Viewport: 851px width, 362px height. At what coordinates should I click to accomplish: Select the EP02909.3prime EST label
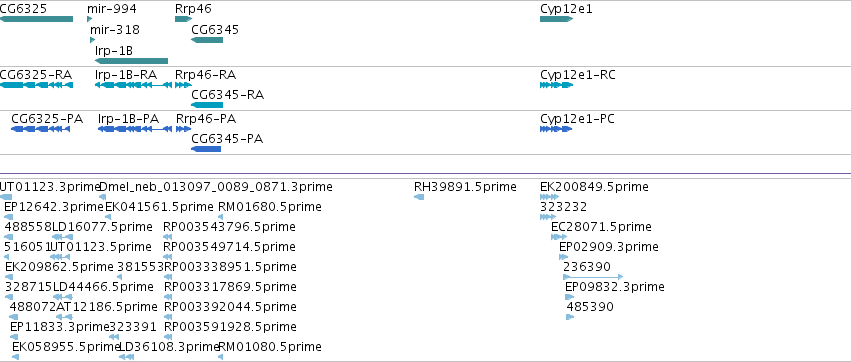[609, 247]
